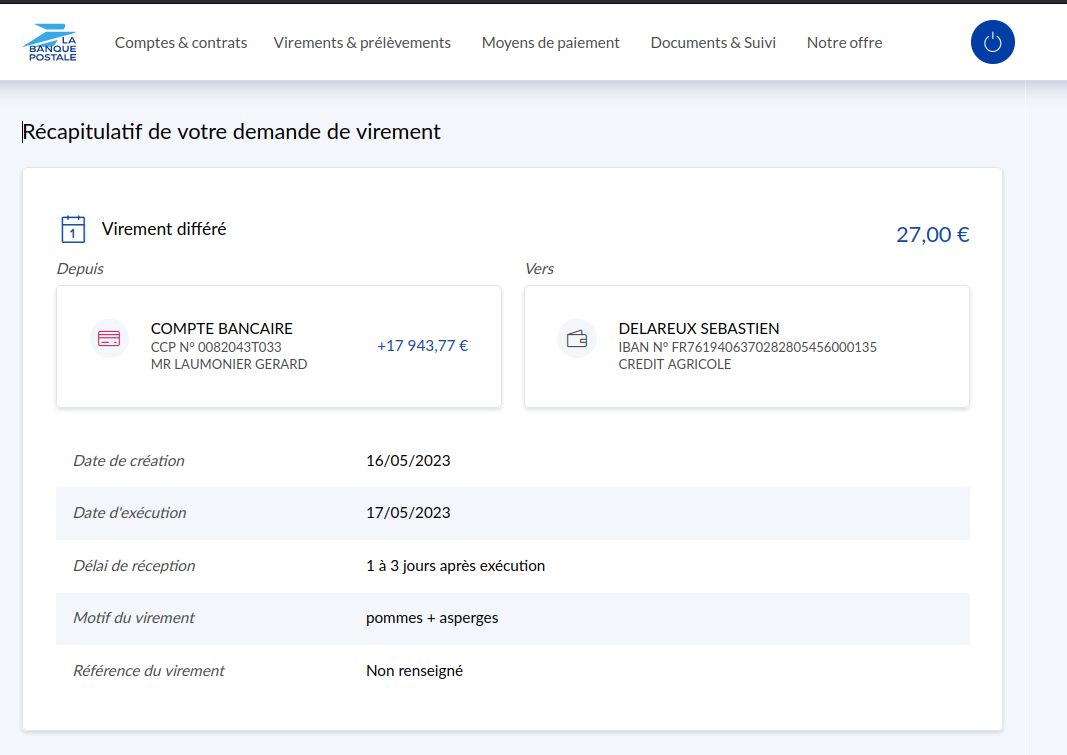Screen dimensions: 1067x755
Task: Click the La Banque Postale logo
Action: [50, 42]
